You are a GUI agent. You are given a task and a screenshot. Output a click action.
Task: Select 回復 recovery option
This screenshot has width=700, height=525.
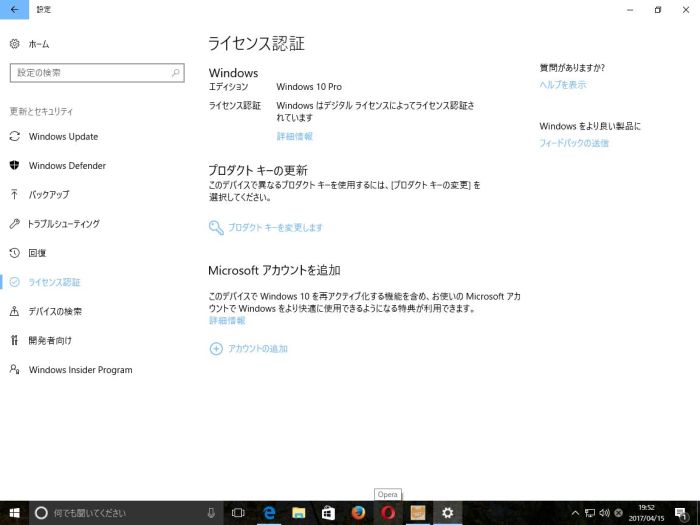point(37,253)
